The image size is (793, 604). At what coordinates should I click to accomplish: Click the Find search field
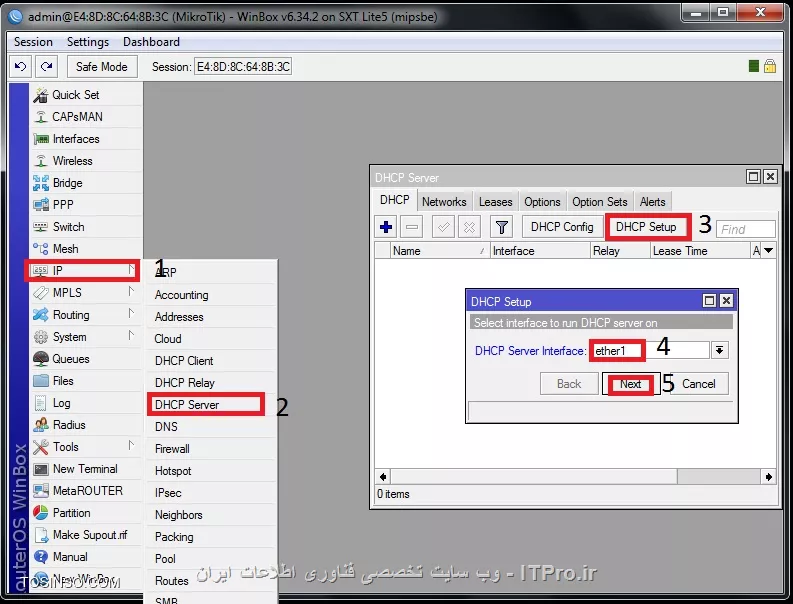tap(745, 229)
